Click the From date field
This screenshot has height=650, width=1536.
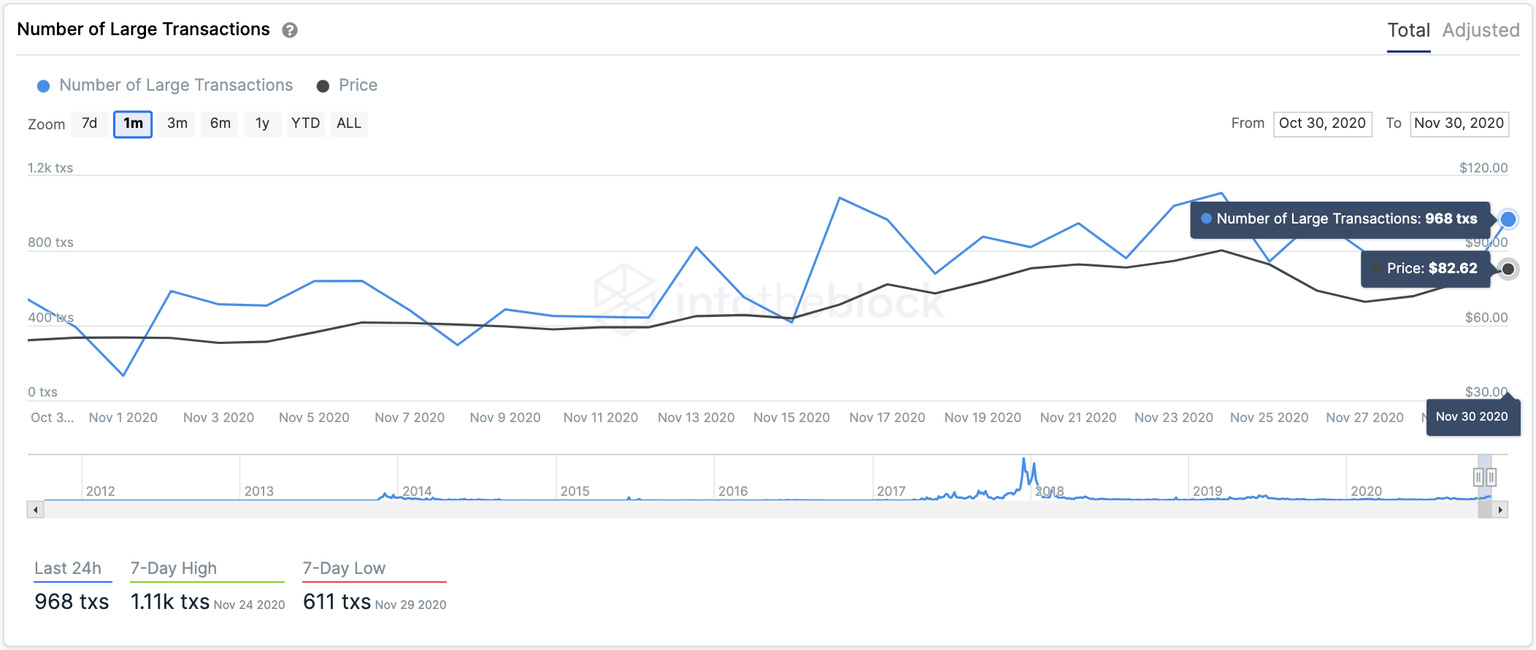pyautogui.click(x=1322, y=123)
